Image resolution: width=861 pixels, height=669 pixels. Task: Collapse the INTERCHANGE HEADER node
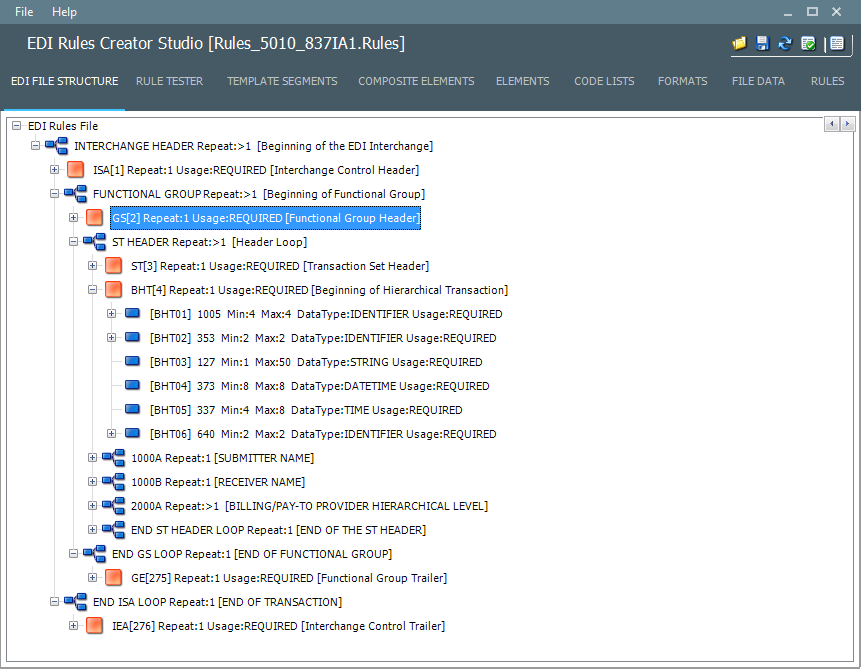(x=36, y=146)
